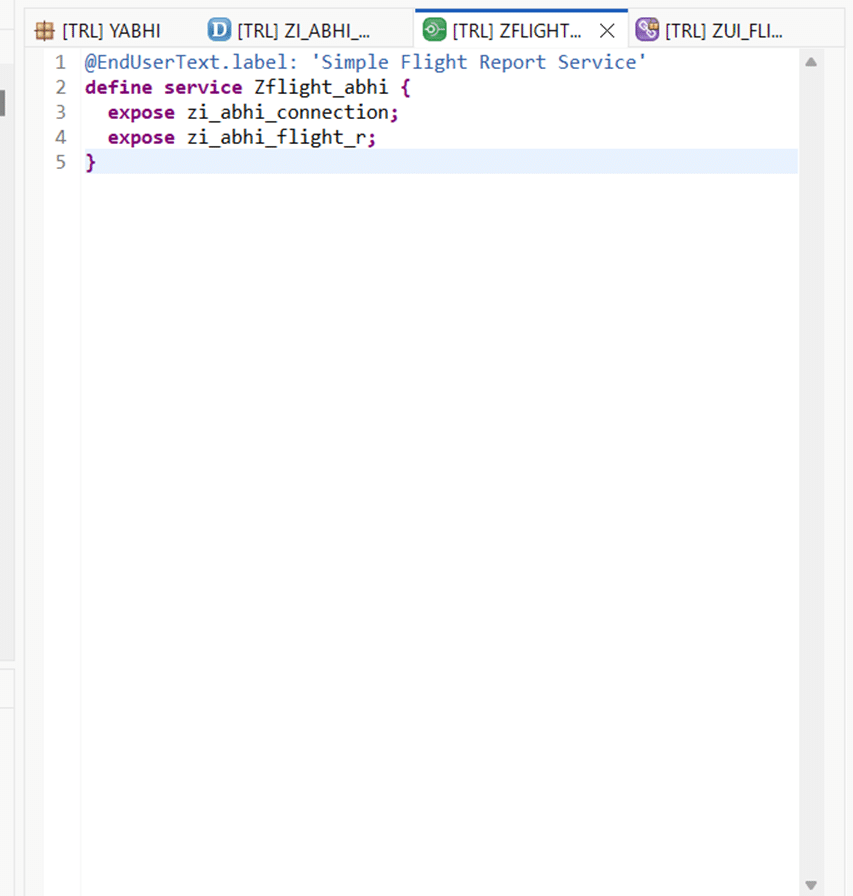Click line number 1 in the gutter
The height and width of the screenshot is (896, 853).
tap(61, 62)
